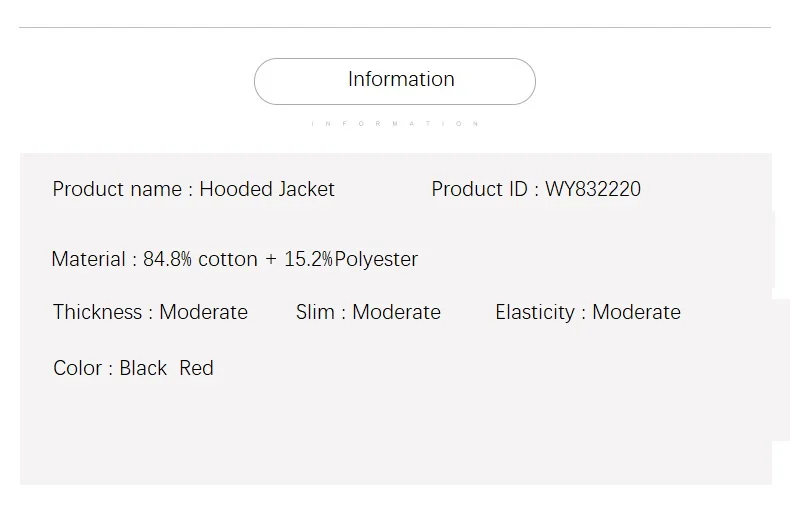Click the Thickness Moderate label
The image size is (790, 514).
click(x=150, y=312)
